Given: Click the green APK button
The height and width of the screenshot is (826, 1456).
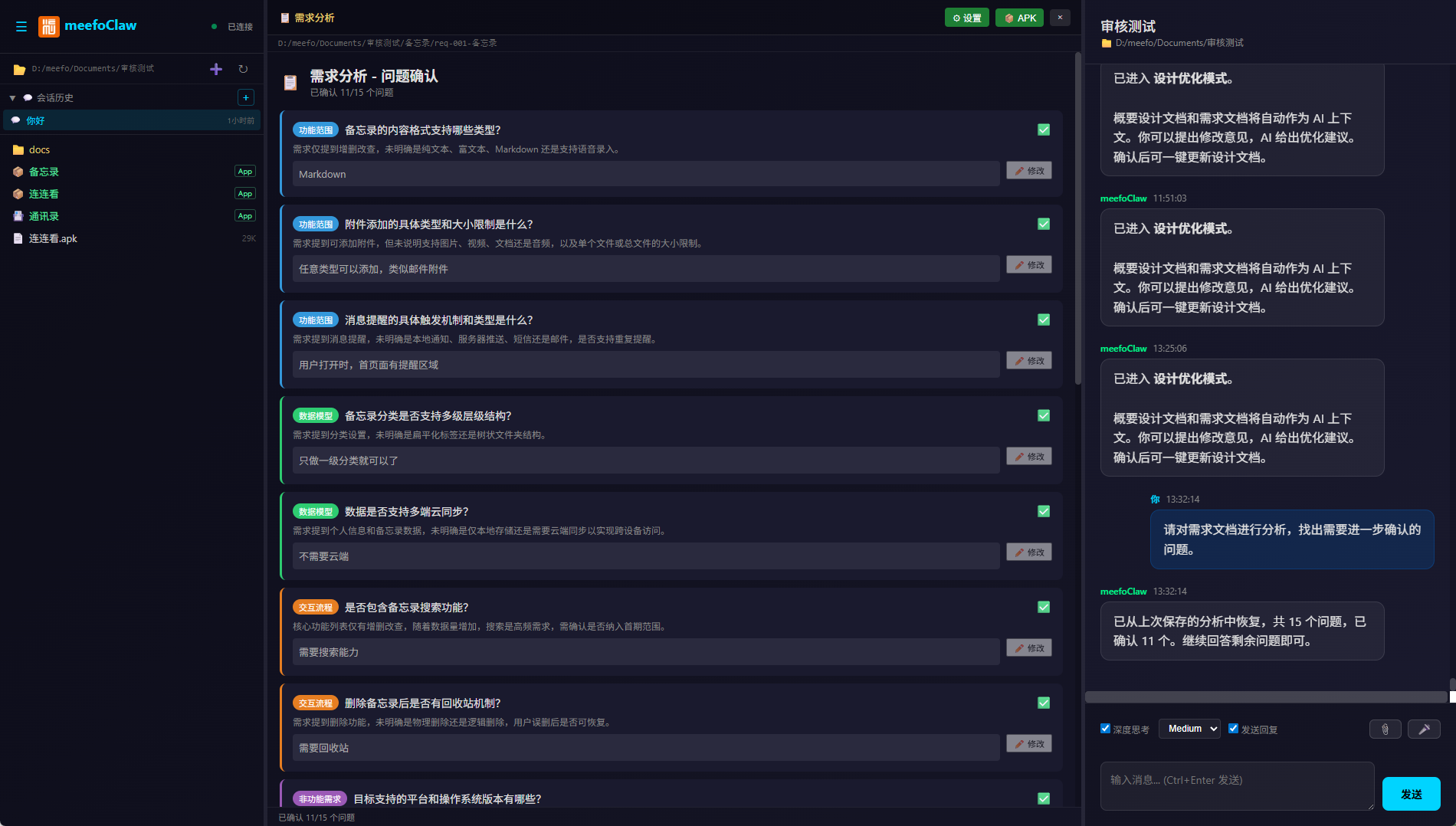Looking at the screenshot, I should pos(1020,18).
